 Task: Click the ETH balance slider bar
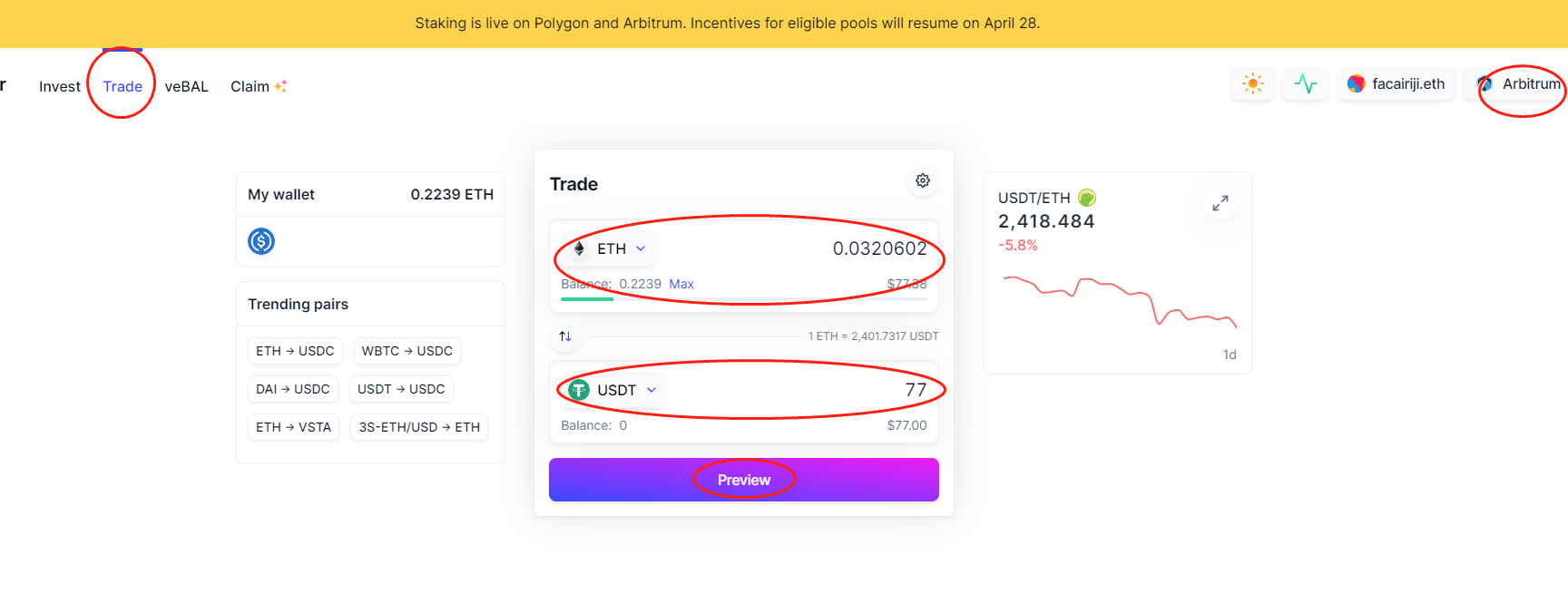point(744,298)
